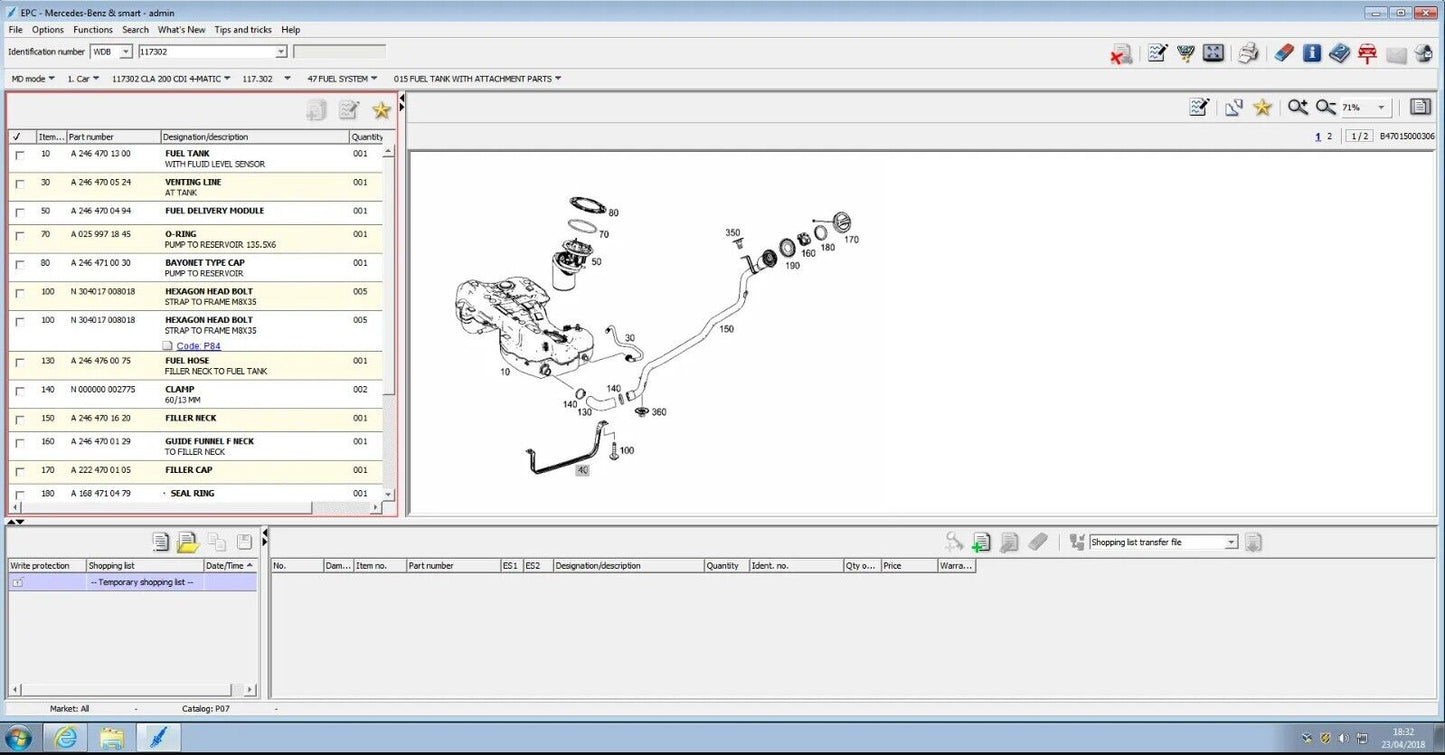
Task: Open the blue information icon
Action: coord(1312,53)
